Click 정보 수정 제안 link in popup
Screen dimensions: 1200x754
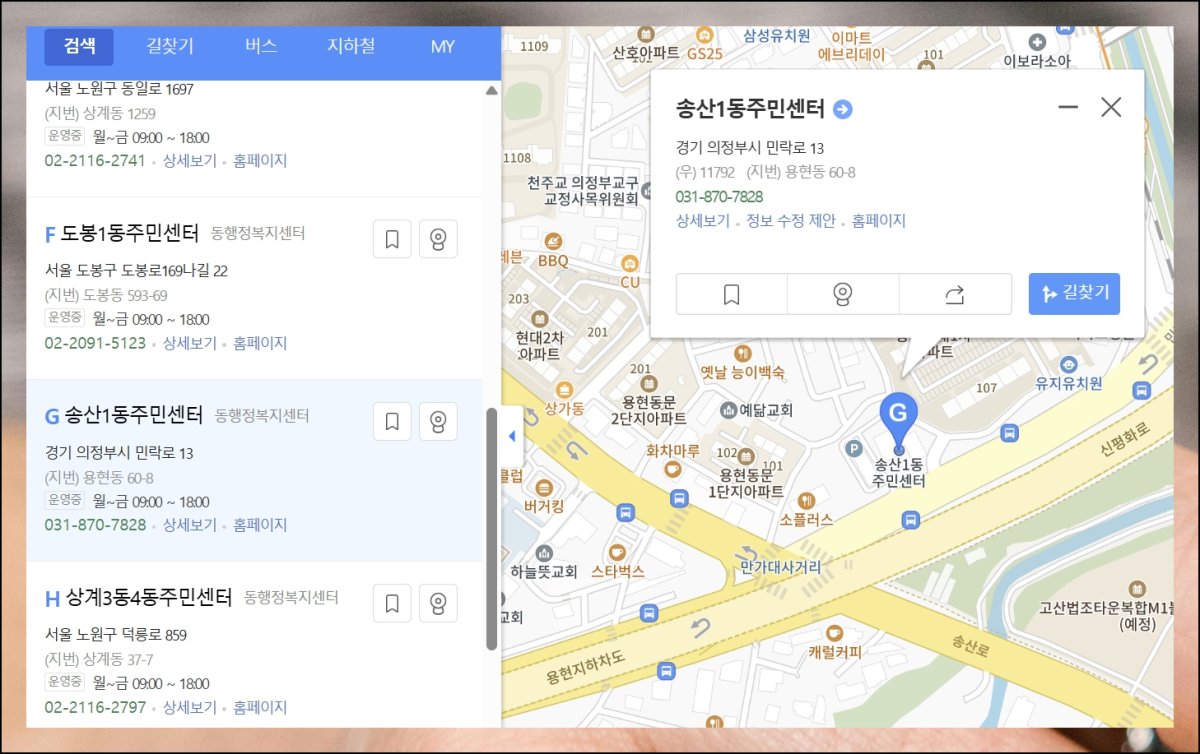tap(791, 221)
